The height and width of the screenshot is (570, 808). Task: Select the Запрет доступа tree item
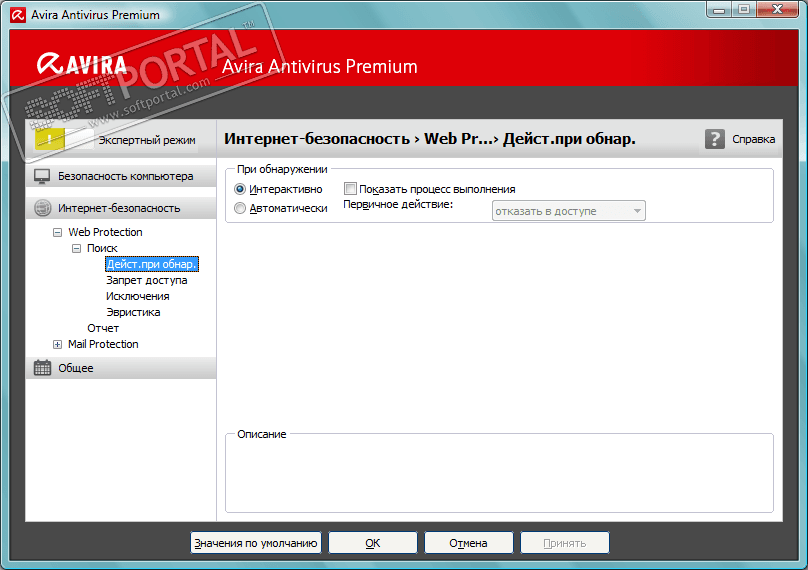pyautogui.click(x=146, y=280)
